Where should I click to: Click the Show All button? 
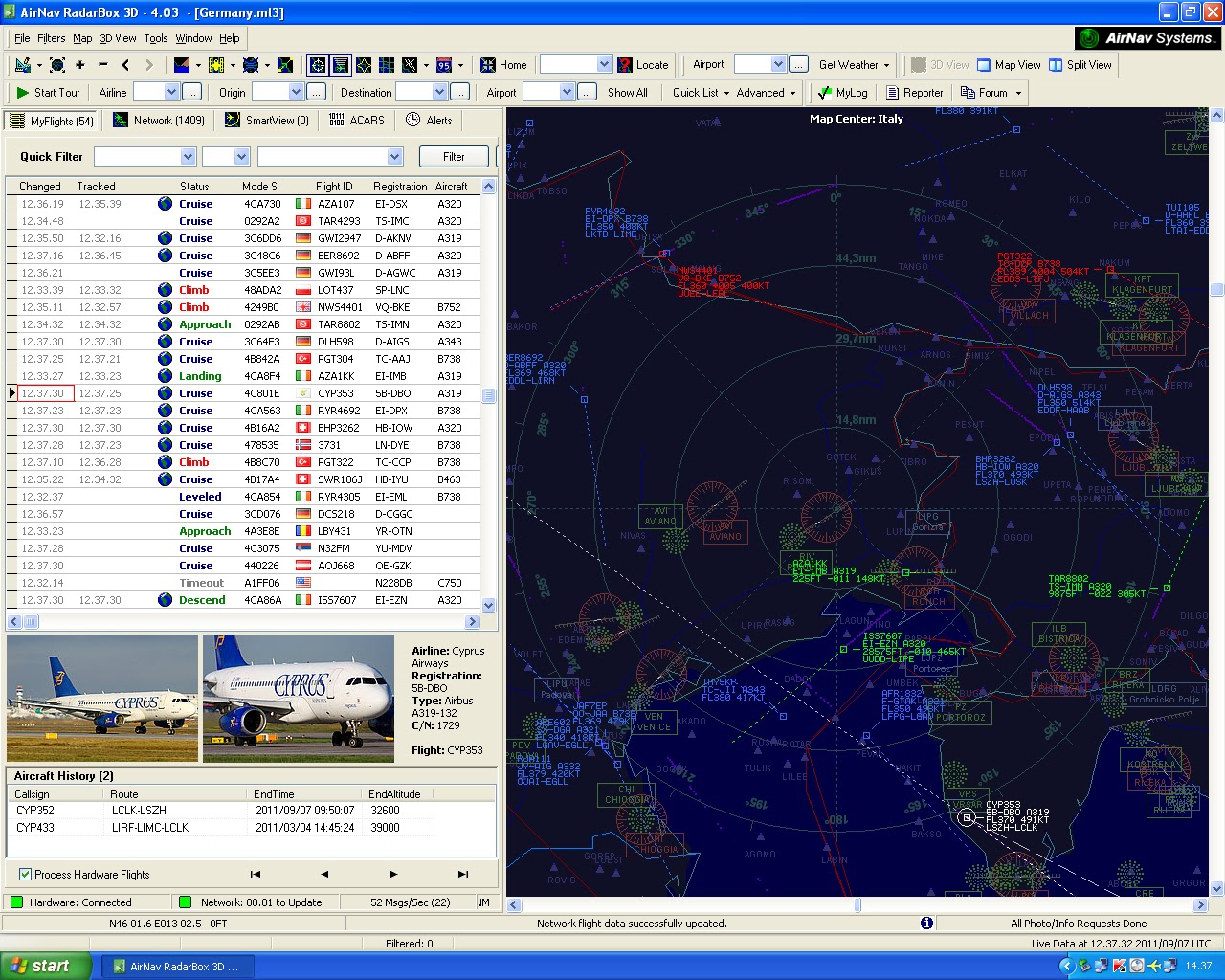pyautogui.click(x=628, y=93)
